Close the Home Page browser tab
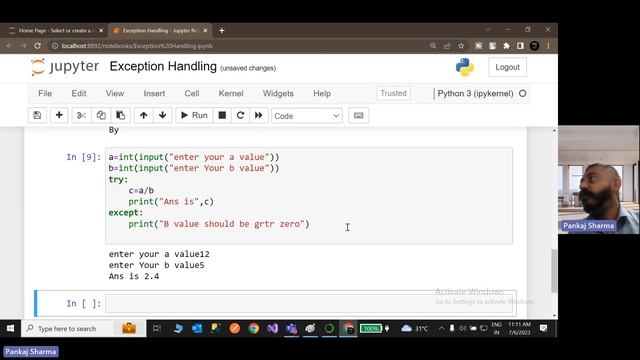 click(101, 31)
